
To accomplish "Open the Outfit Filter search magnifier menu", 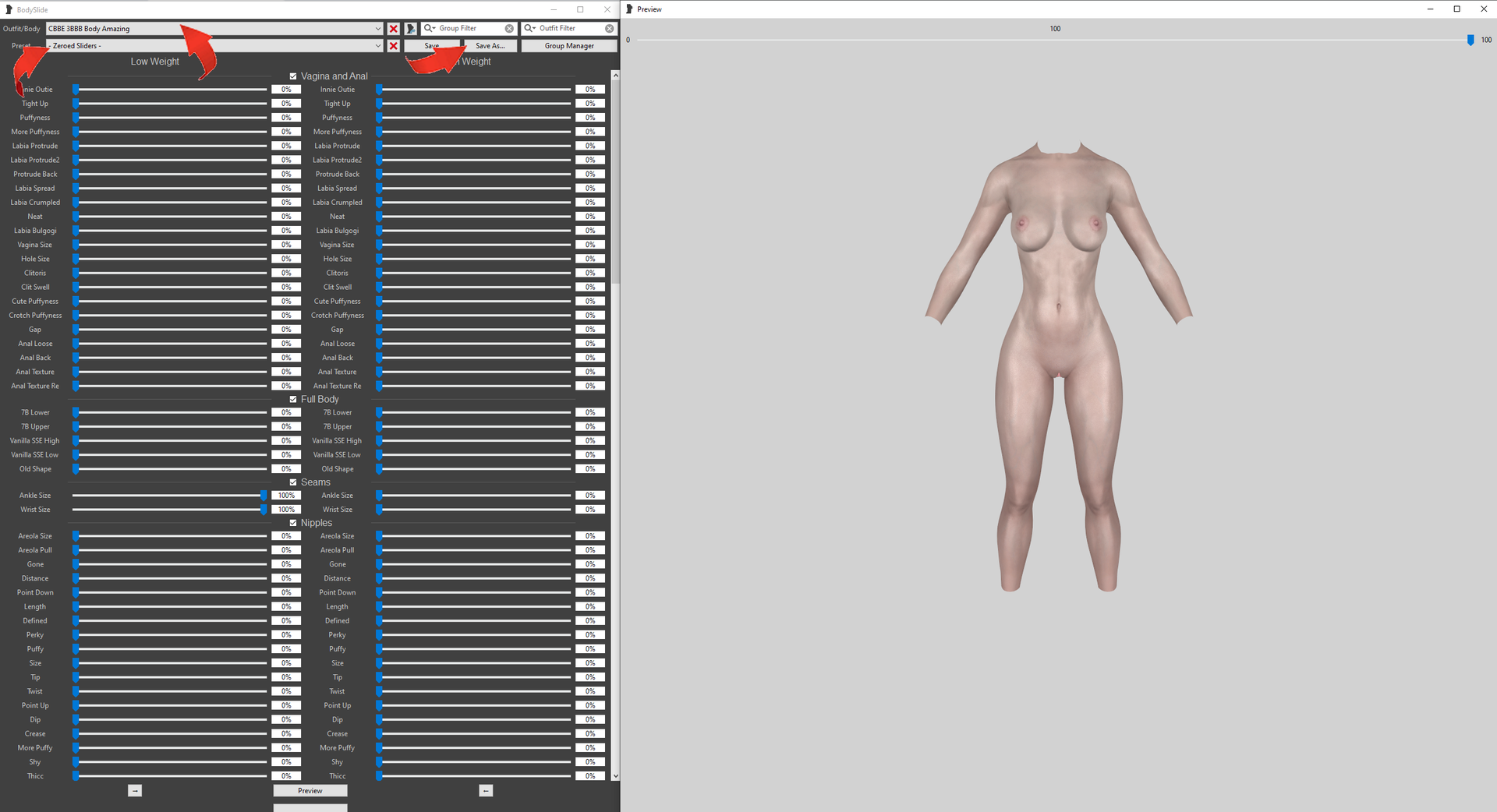I will point(530,28).
